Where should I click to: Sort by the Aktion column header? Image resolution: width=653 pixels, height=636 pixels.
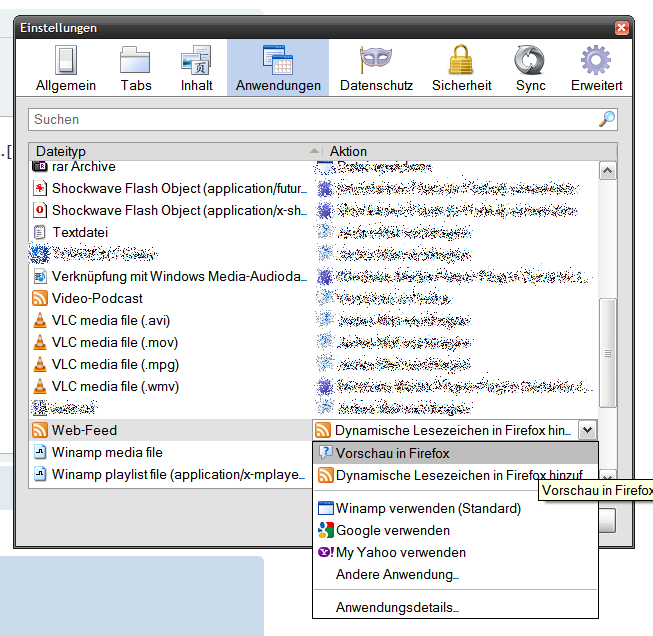[x=469, y=151]
